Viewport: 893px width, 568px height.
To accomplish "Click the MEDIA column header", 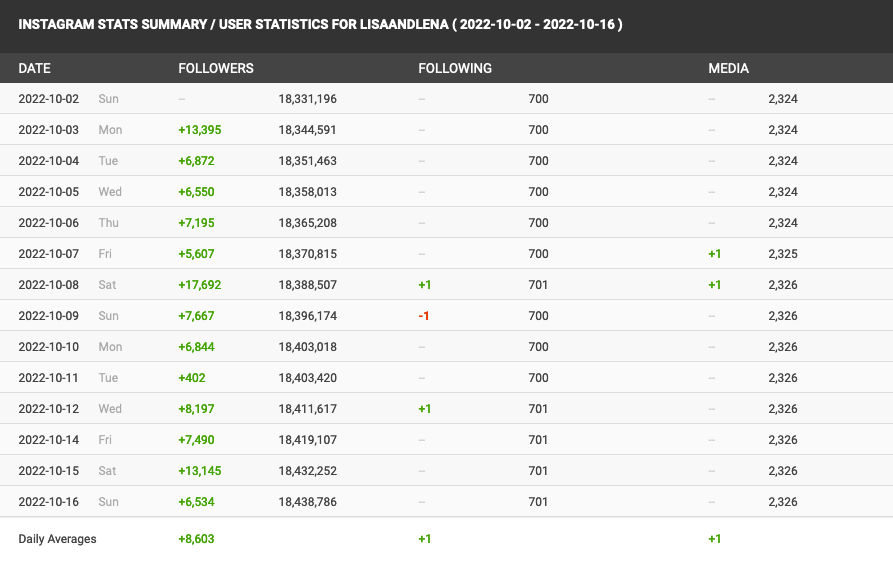I will [x=728, y=68].
